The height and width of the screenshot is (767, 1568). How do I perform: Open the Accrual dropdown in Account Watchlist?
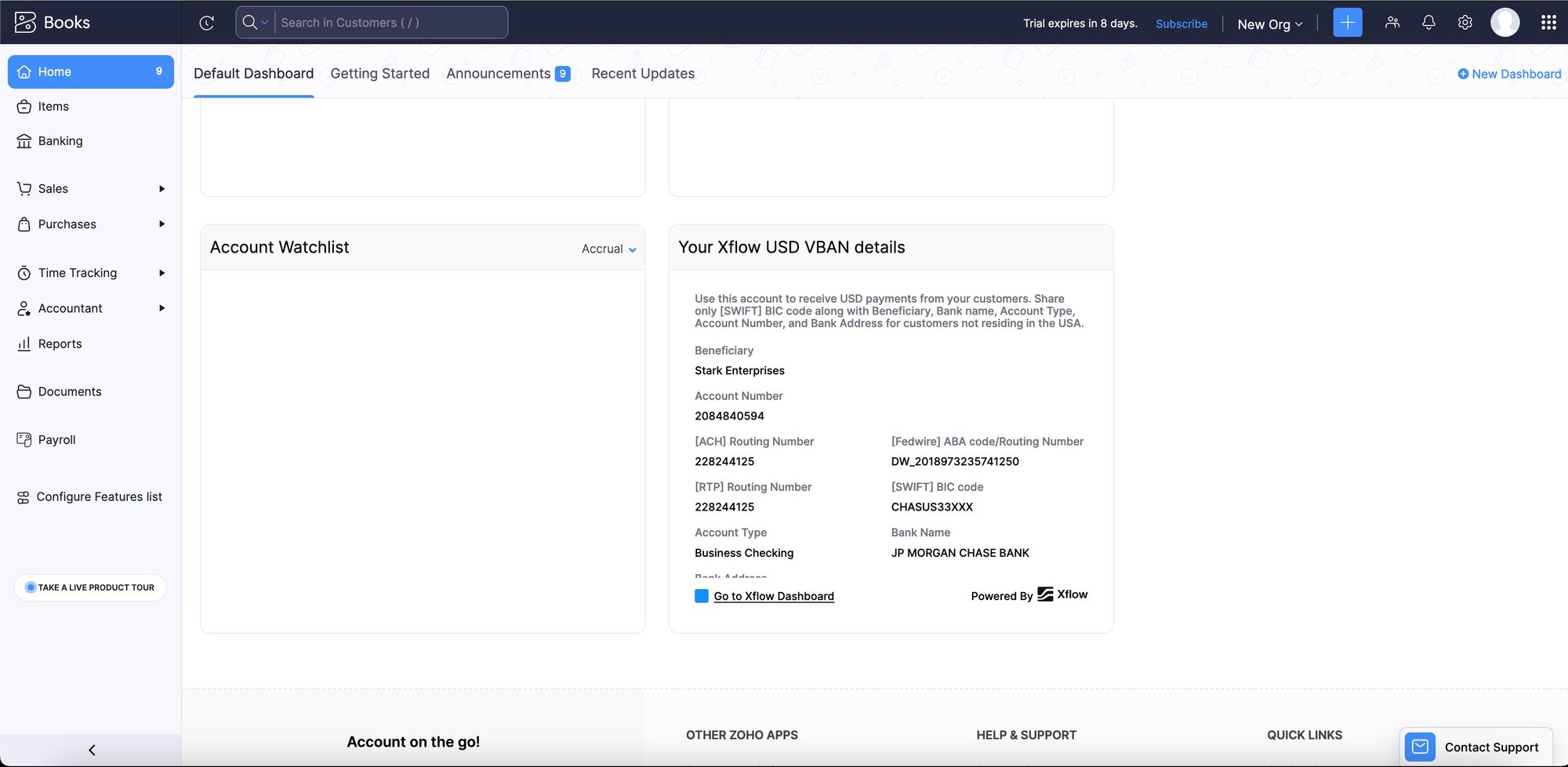[x=608, y=249]
